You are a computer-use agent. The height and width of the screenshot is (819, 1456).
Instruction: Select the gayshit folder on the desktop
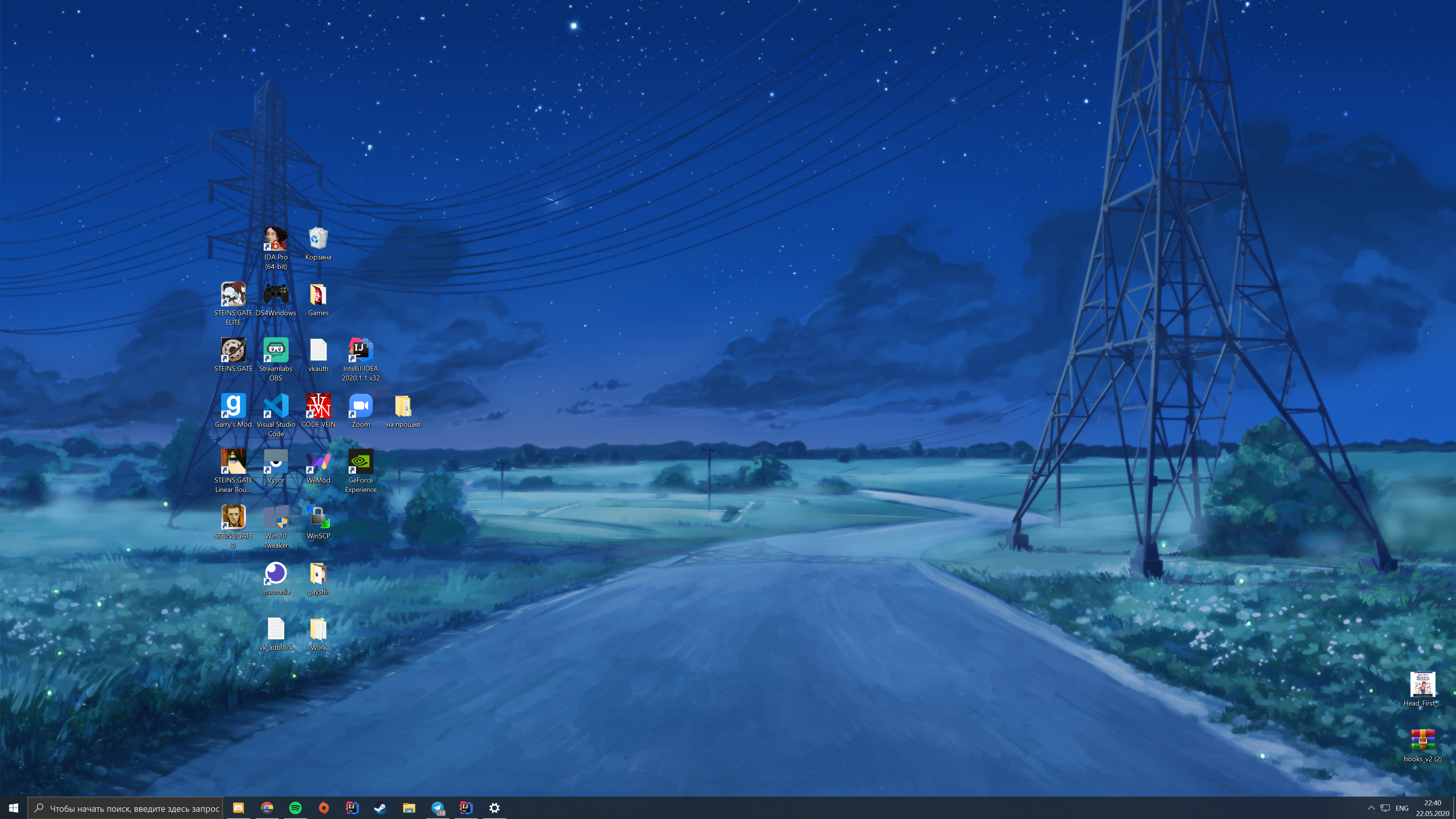[318, 578]
